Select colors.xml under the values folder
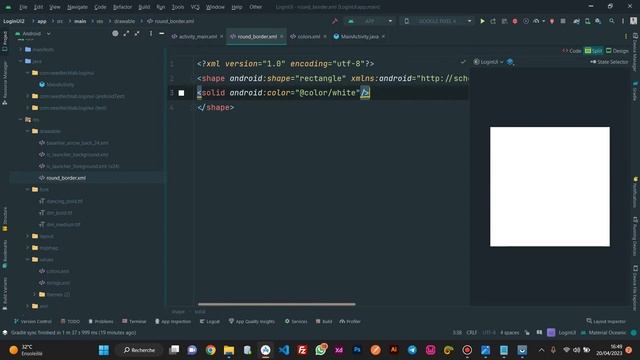Viewport: 640px width, 360px height. pos(58,271)
